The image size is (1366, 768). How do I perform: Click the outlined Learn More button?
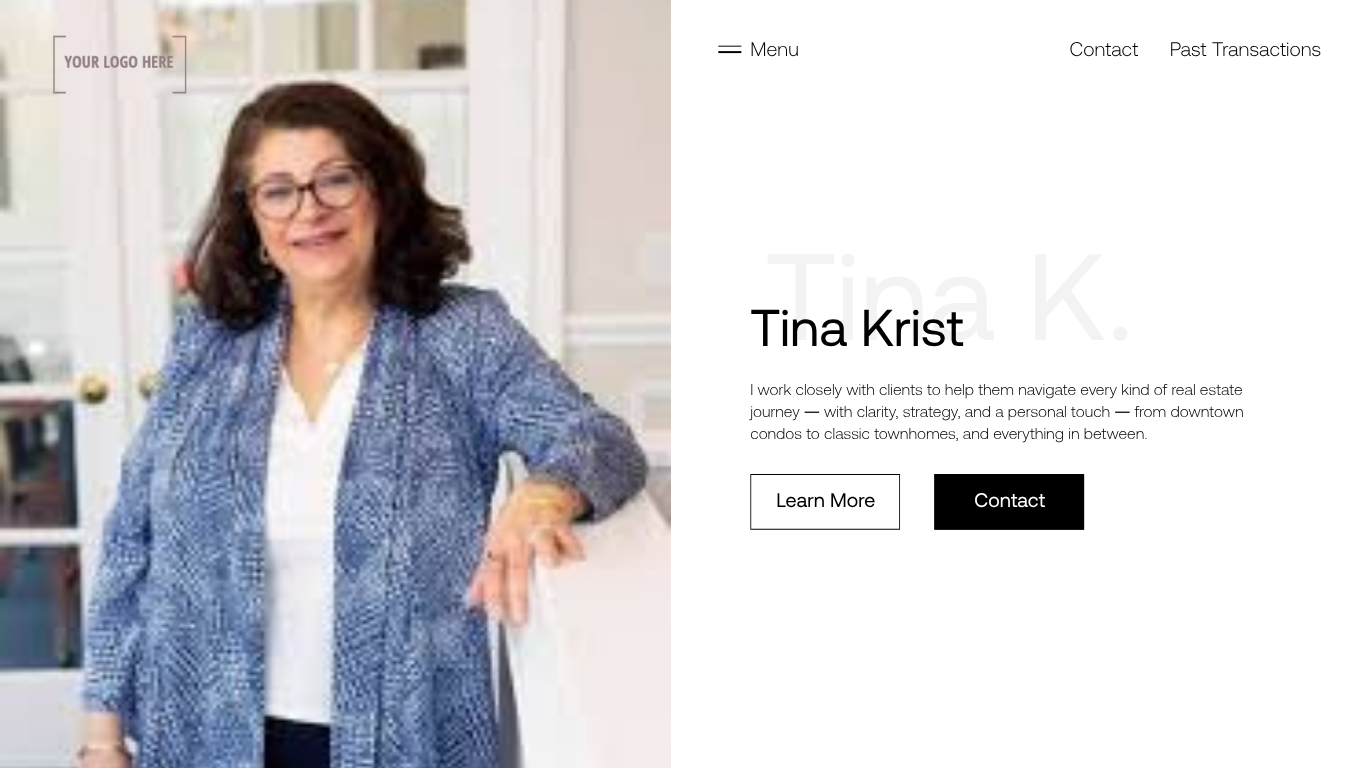(x=825, y=501)
